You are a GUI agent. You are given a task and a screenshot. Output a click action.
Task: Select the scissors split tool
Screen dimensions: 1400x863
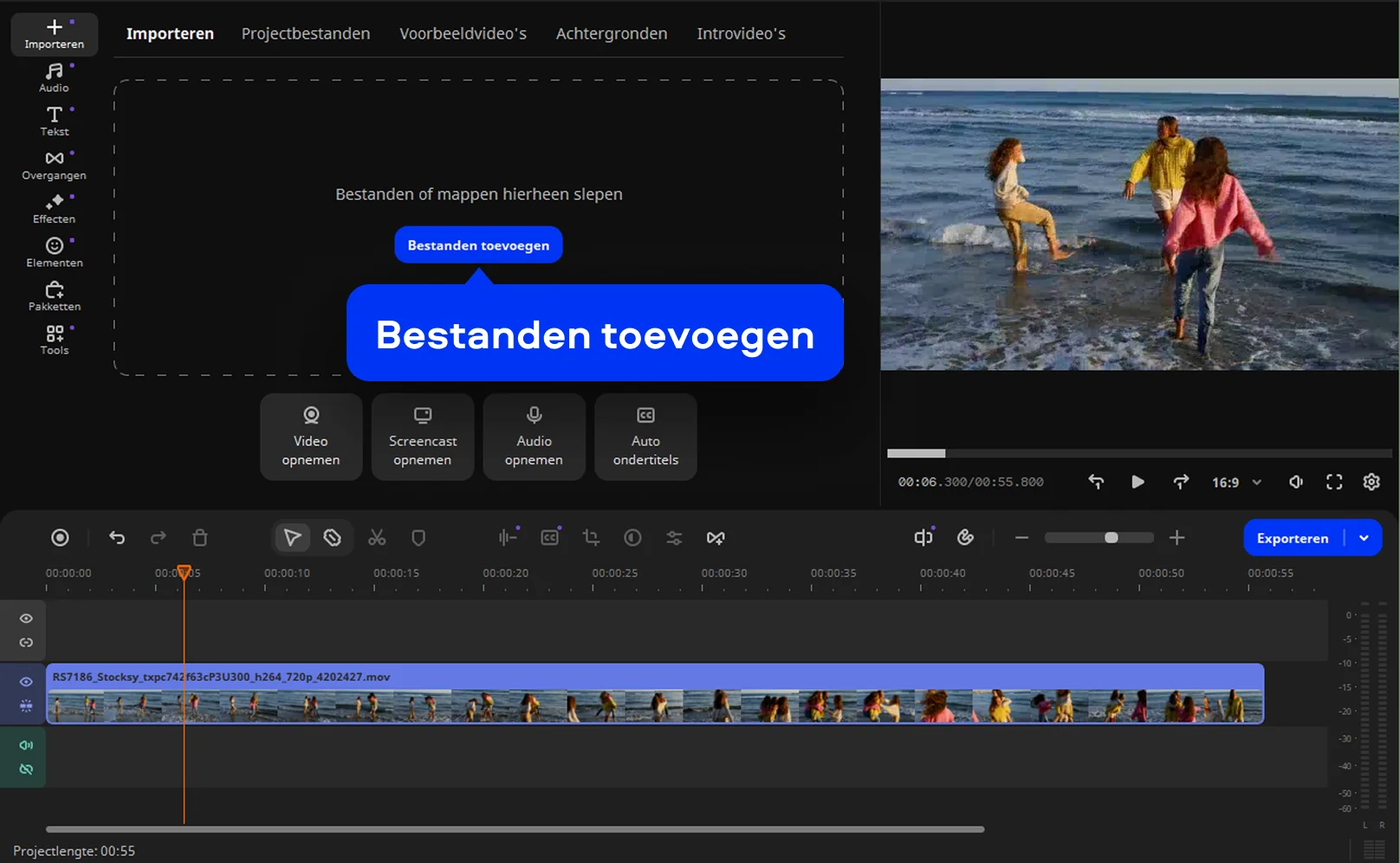[377, 538]
